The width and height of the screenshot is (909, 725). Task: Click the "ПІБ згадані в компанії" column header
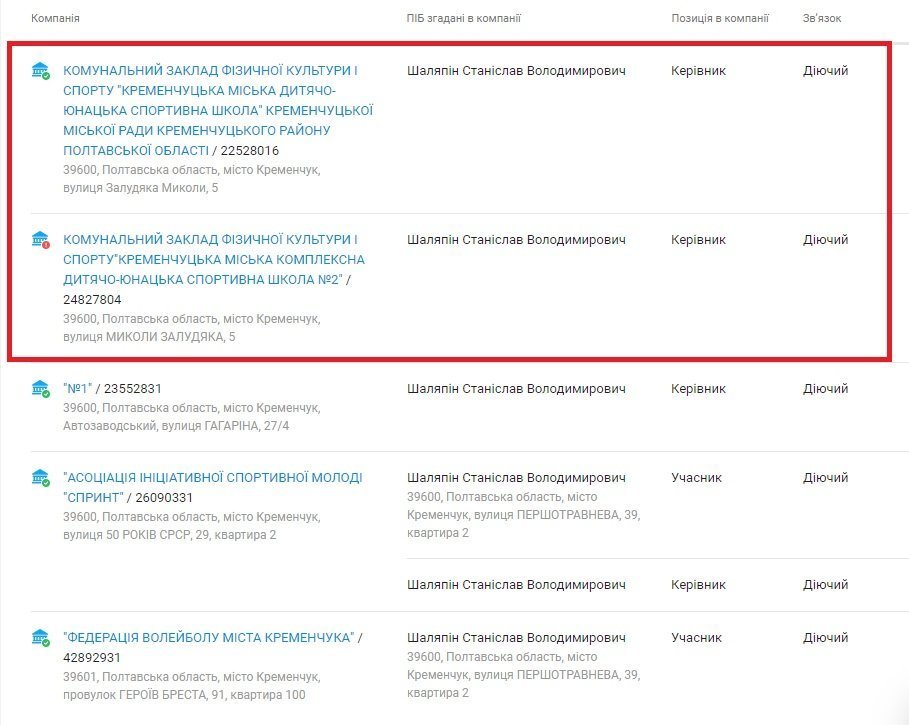pyautogui.click(x=464, y=19)
